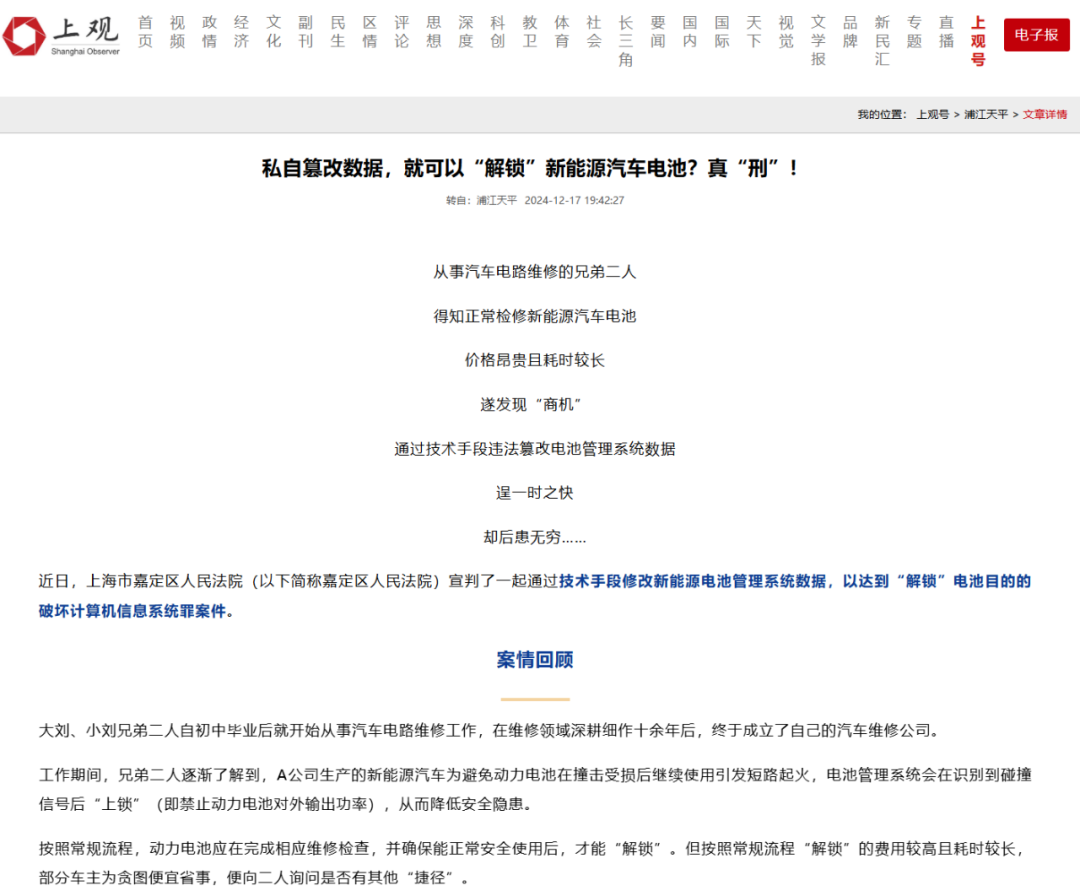Click 文章详情 breadcrumb item
This screenshot has height=891, width=1080.
[x=1044, y=115]
